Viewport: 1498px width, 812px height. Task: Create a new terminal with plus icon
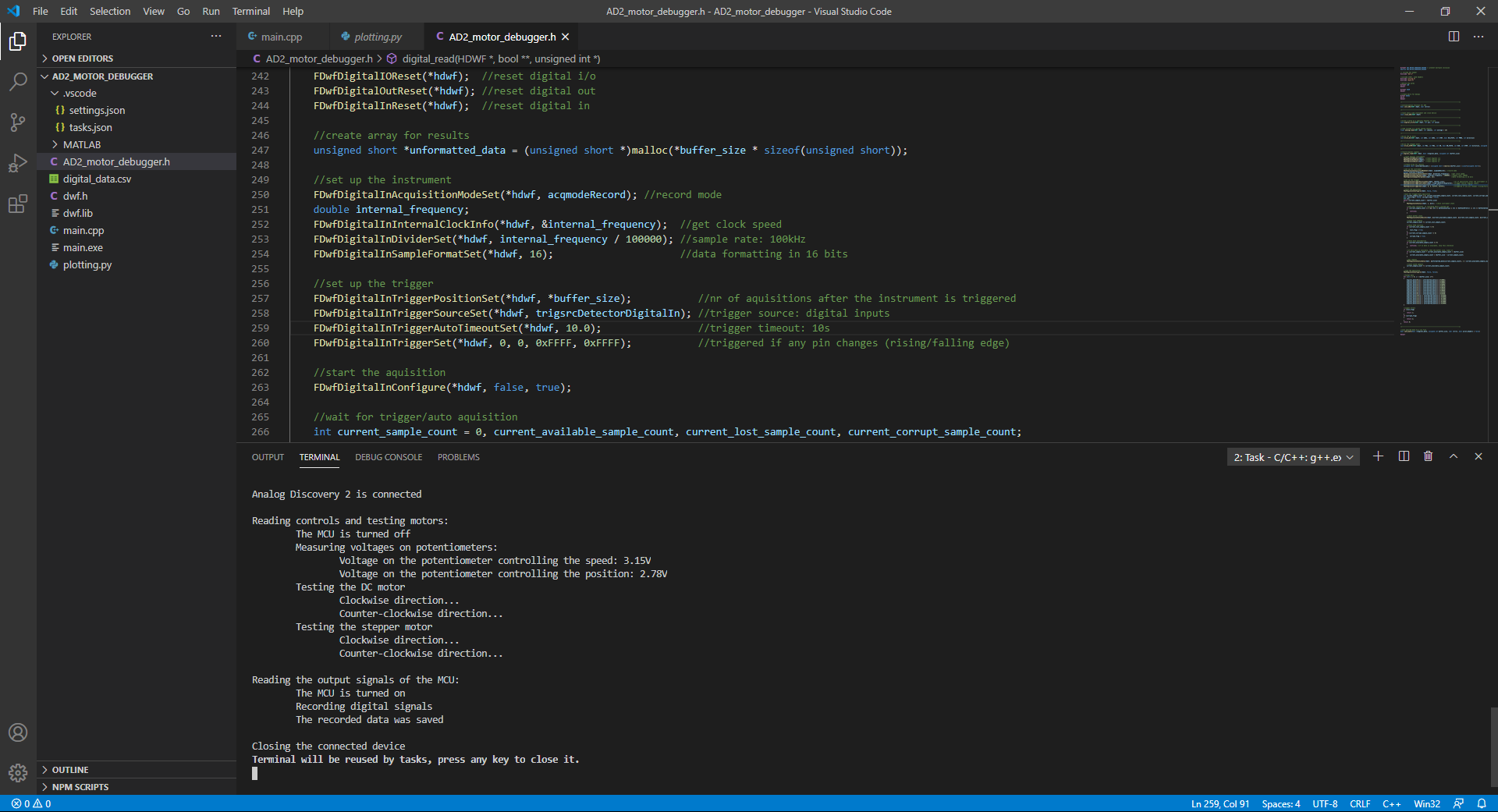tap(1379, 456)
